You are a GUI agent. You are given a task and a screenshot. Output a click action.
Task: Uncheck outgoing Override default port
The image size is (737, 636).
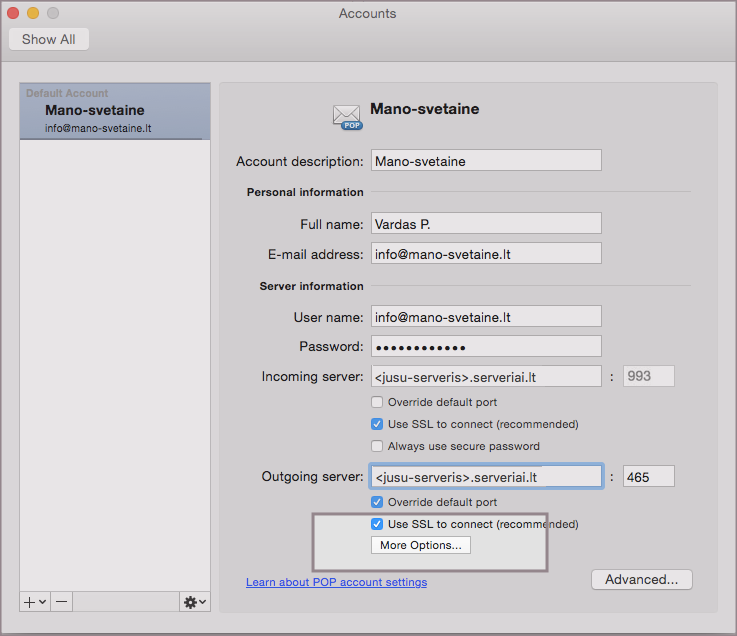(377, 502)
